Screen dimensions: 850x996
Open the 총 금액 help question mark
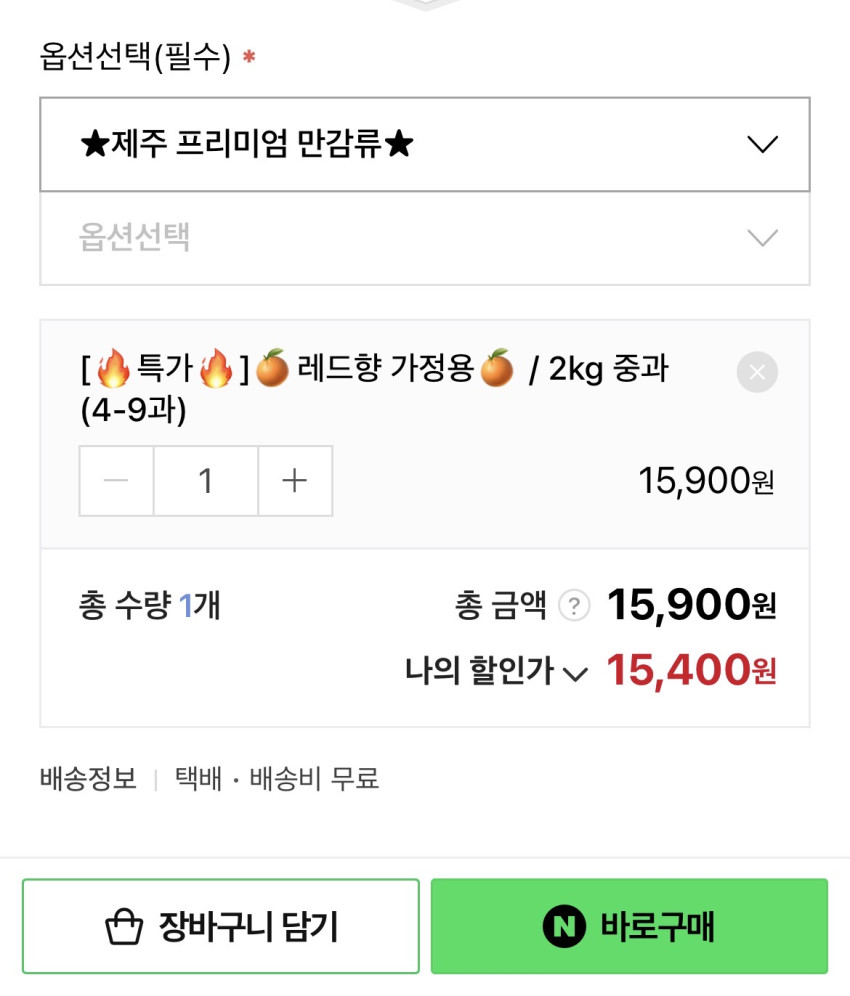(574, 605)
